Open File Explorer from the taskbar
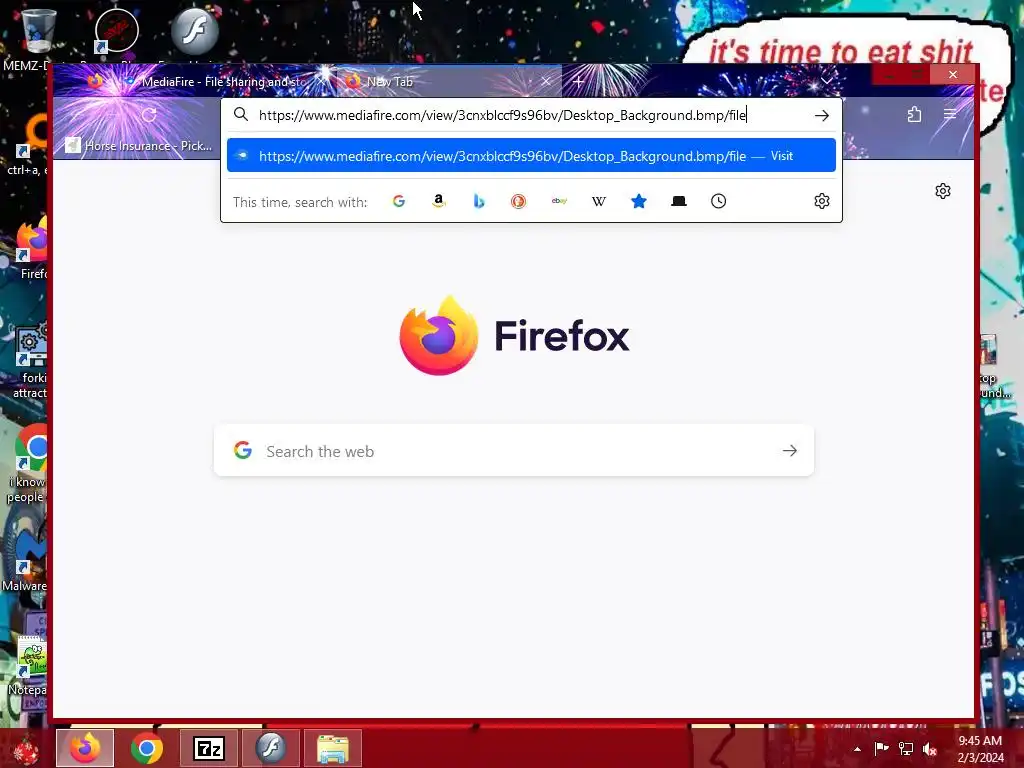The width and height of the screenshot is (1024, 768). pos(332,748)
